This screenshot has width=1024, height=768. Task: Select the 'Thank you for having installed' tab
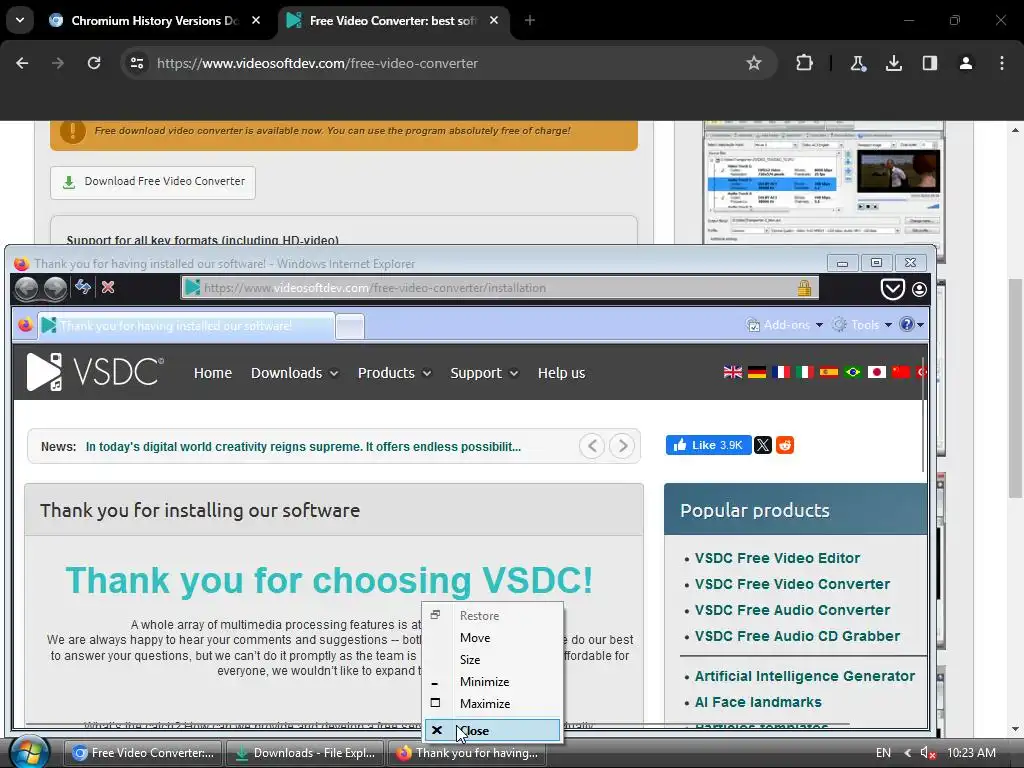point(186,326)
